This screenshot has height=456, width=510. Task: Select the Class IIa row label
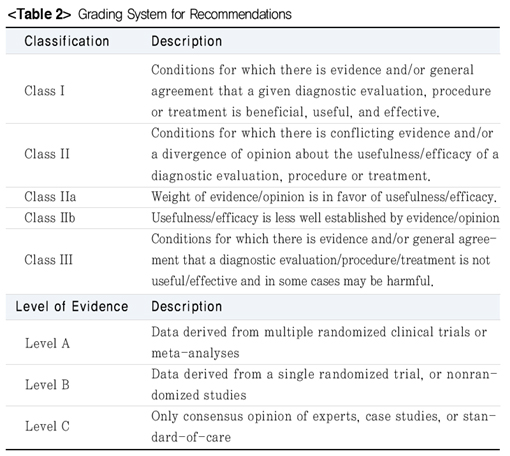point(50,197)
